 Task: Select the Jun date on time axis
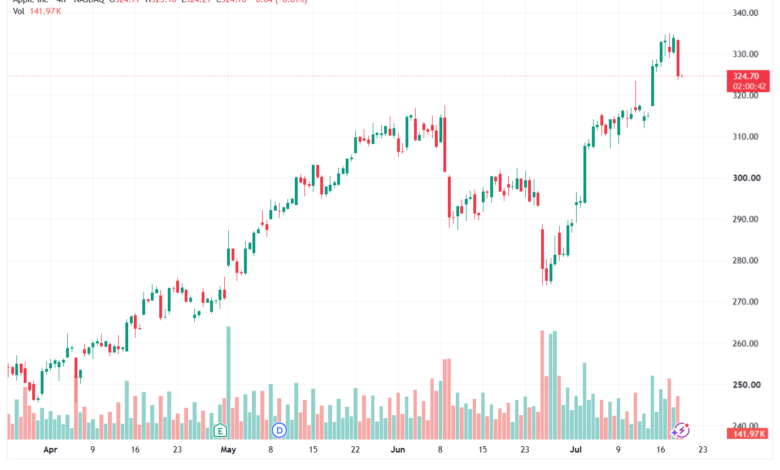coord(397,450)
